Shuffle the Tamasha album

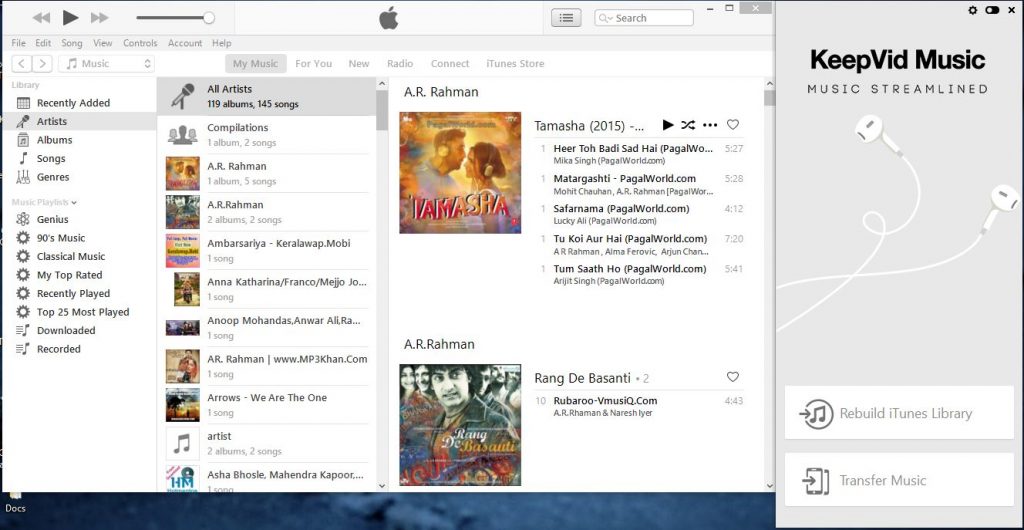[x=688, y=125]
